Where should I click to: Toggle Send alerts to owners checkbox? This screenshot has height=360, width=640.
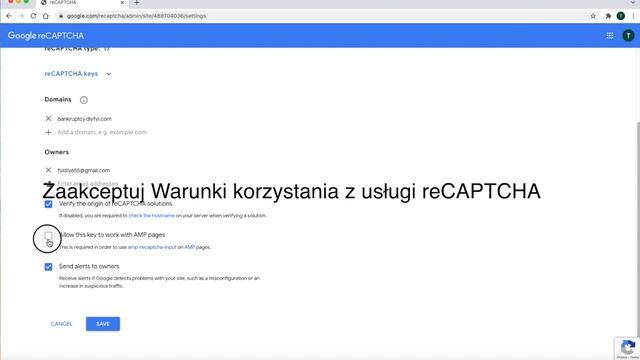48,267
